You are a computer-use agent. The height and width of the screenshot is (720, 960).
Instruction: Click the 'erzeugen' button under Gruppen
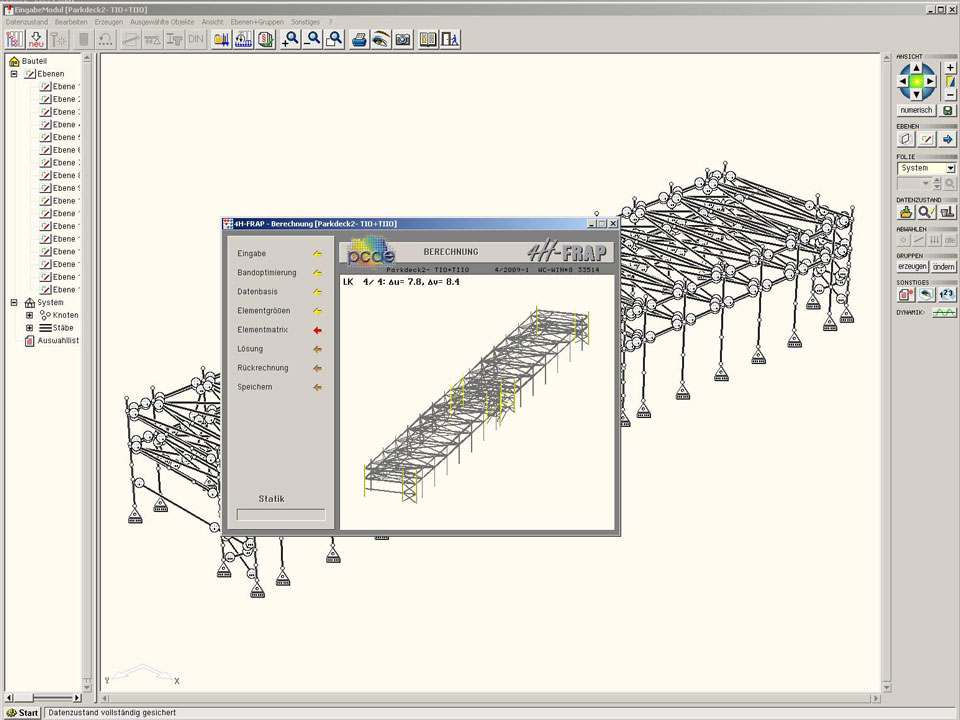912,267
